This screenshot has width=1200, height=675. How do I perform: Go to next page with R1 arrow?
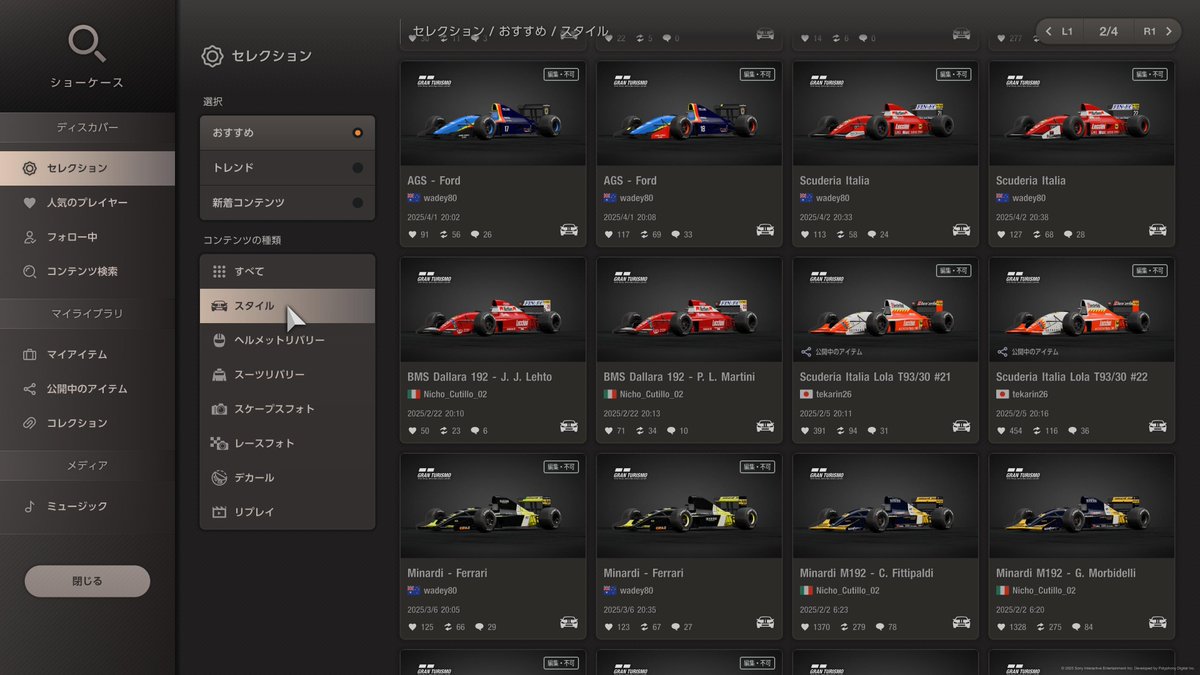(1159, 31)
